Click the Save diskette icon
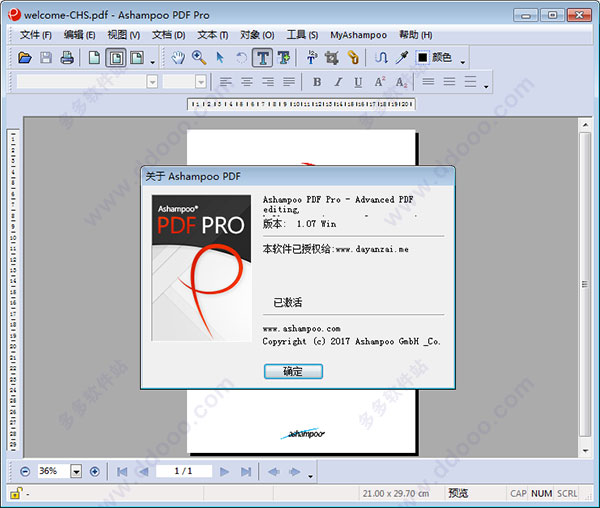 [x=46, y=58]
